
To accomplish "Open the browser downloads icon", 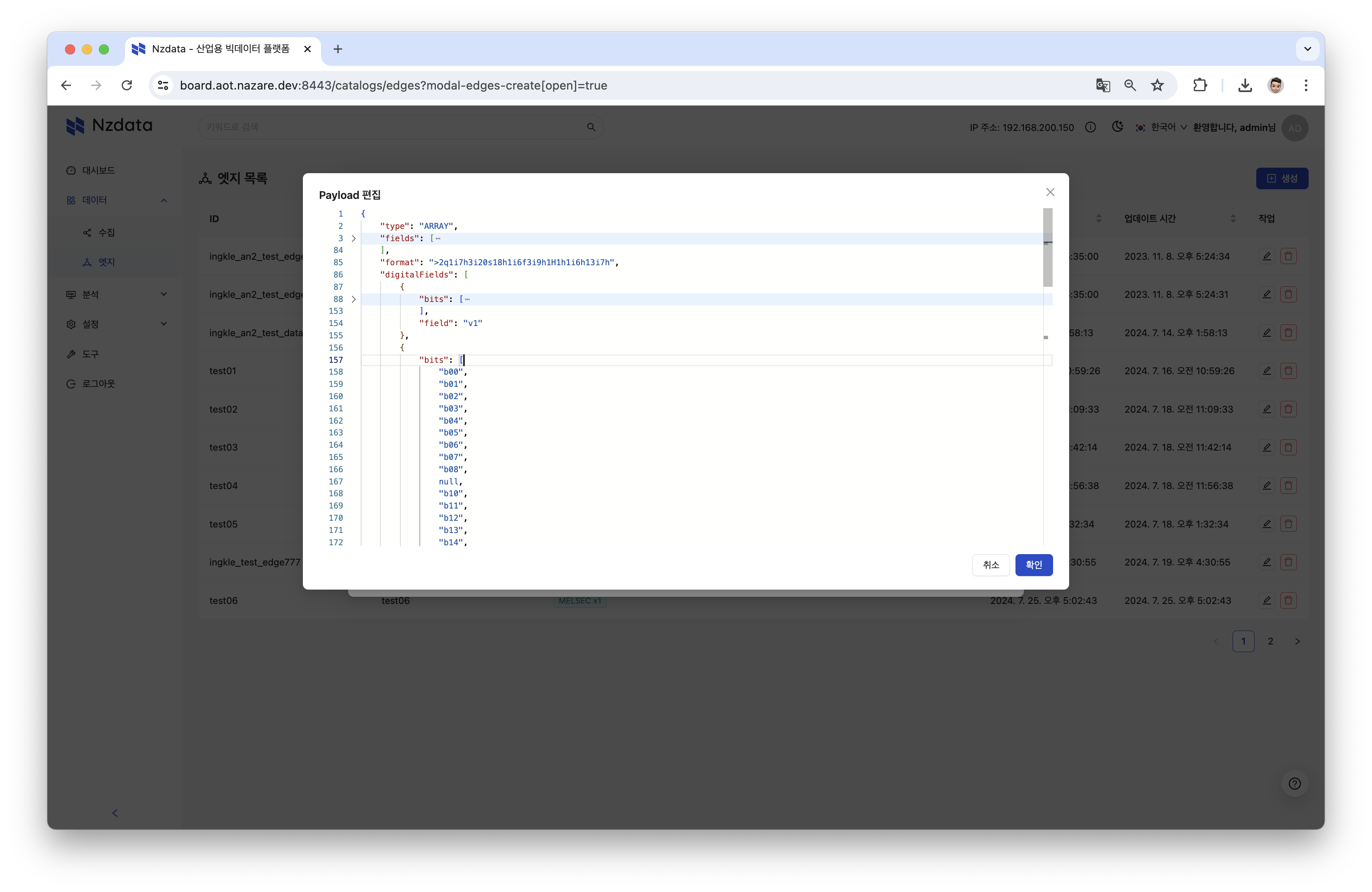I will [x=1244, y=85].
